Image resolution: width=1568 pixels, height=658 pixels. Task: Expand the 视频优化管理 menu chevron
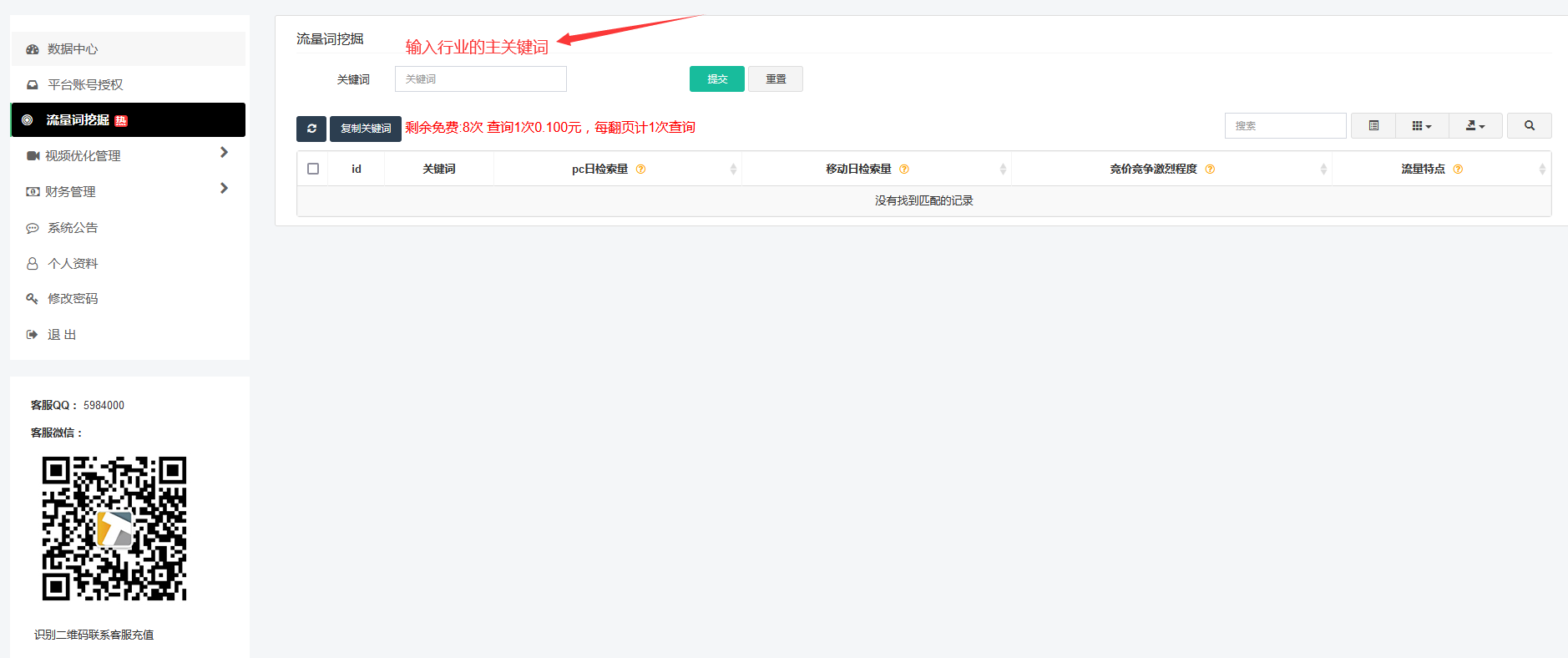[224, 152]
